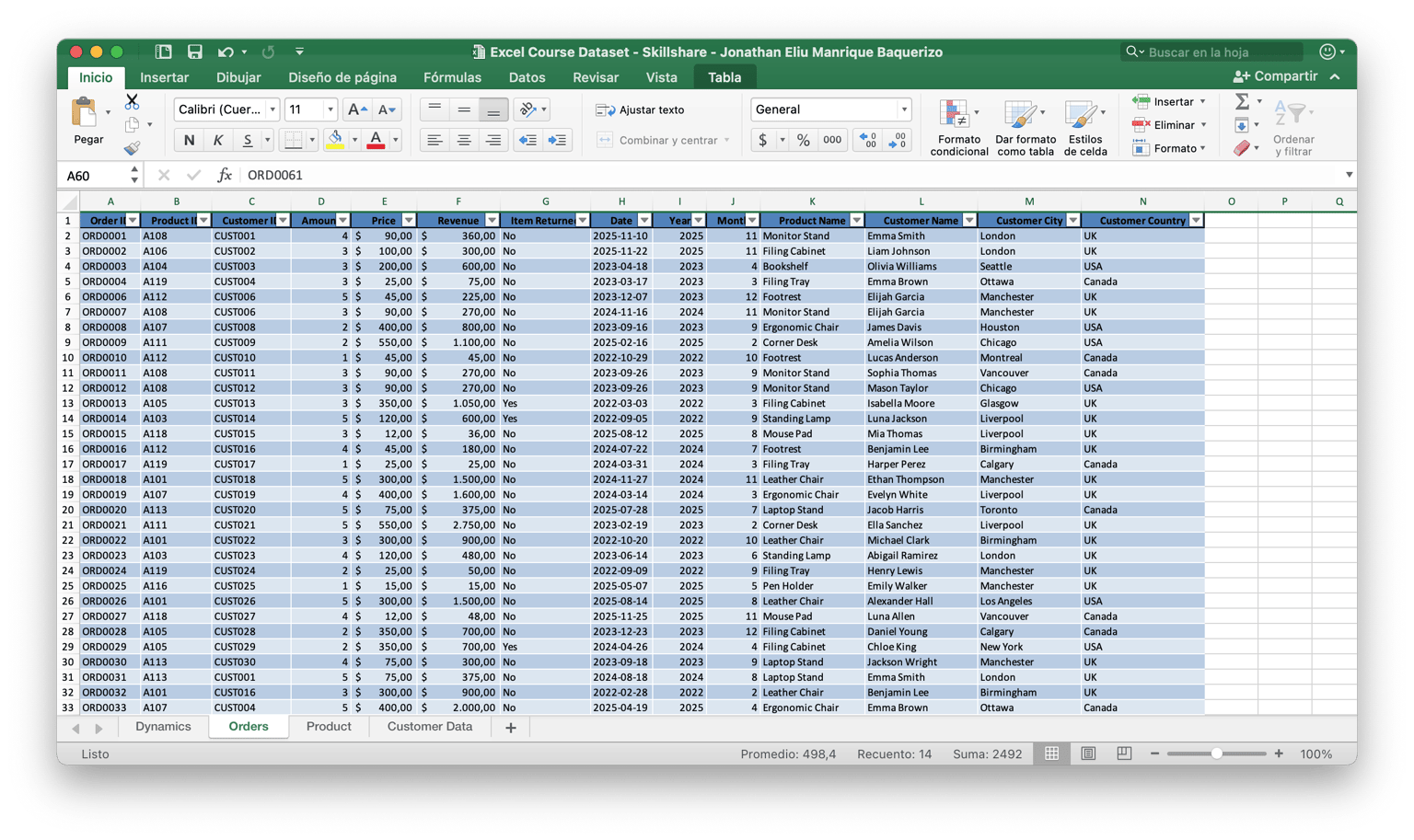This screenshot has height=840, width=1414.
Task: Open the Product Name filter dropdown
Action: 857,221
